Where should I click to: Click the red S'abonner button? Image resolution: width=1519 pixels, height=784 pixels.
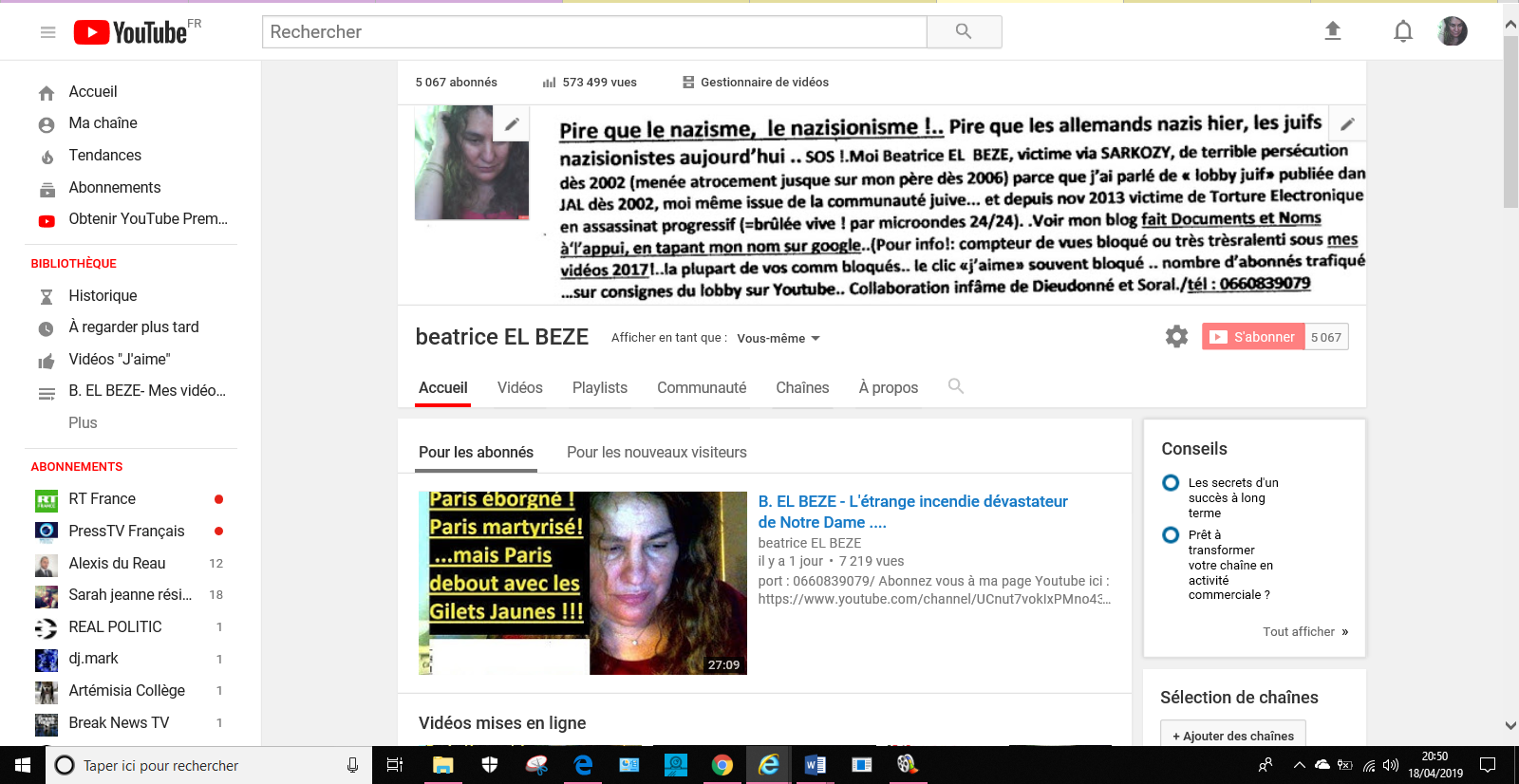1253,337
